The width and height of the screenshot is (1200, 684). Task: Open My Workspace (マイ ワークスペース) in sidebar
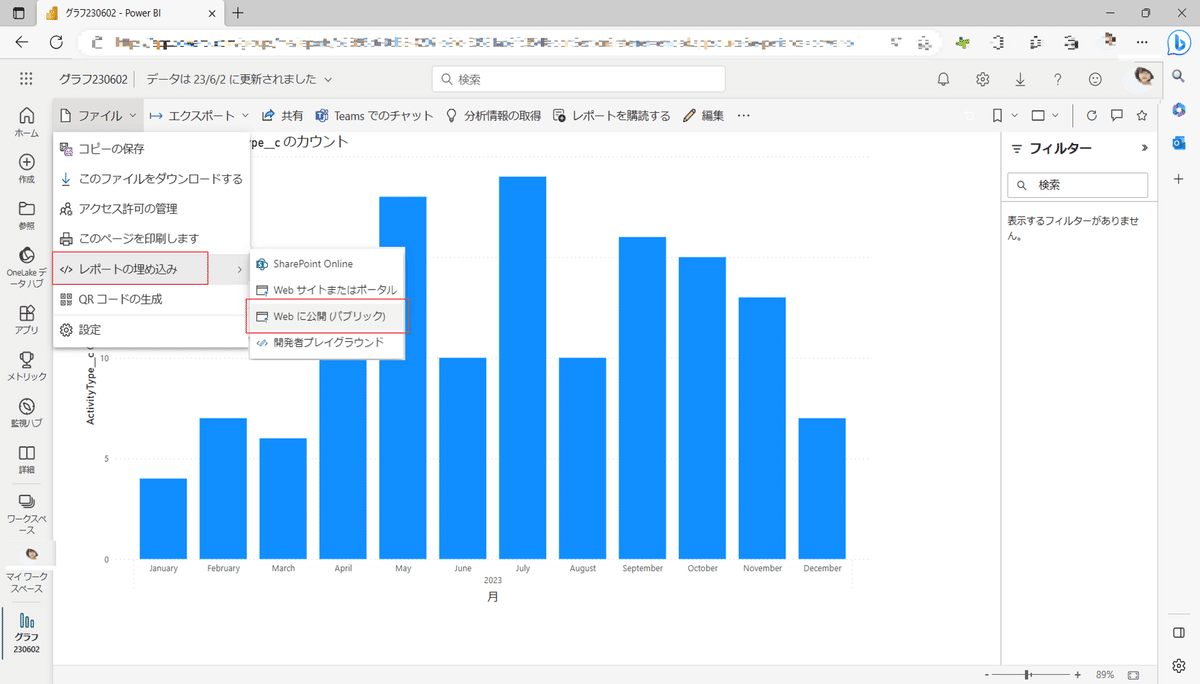click(27, 571)
